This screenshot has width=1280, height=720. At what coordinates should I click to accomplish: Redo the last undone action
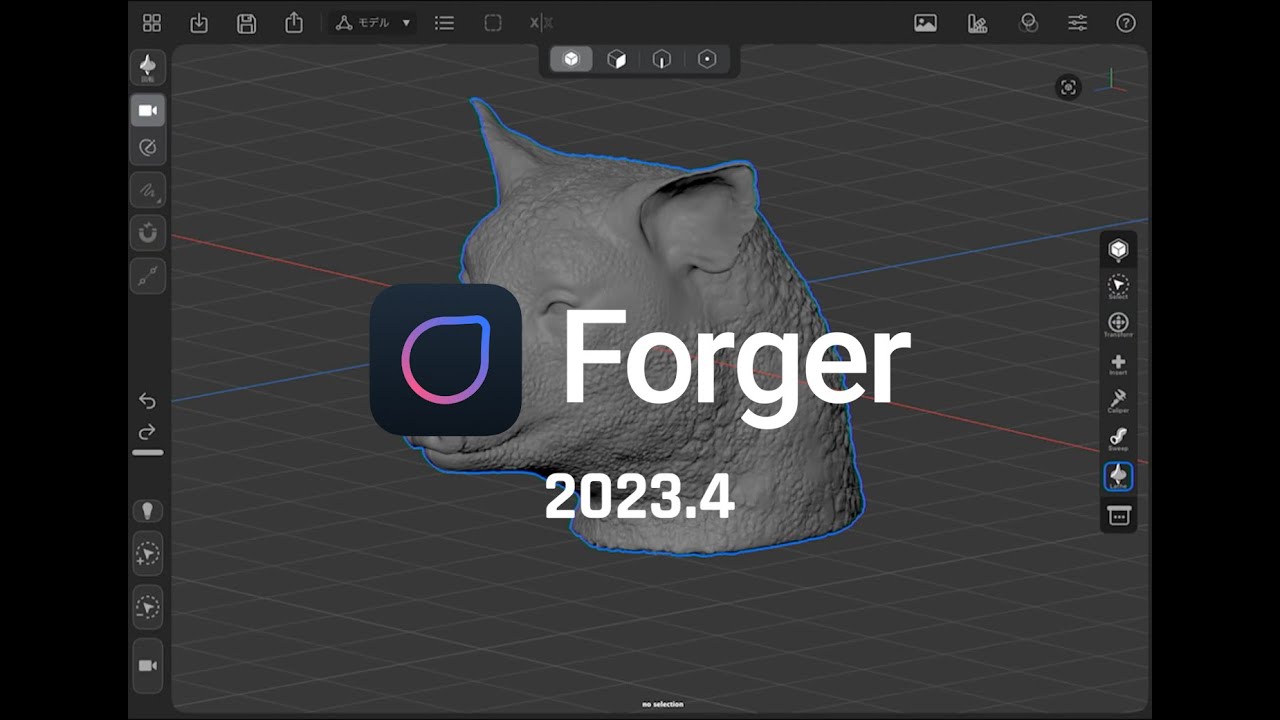148,432
